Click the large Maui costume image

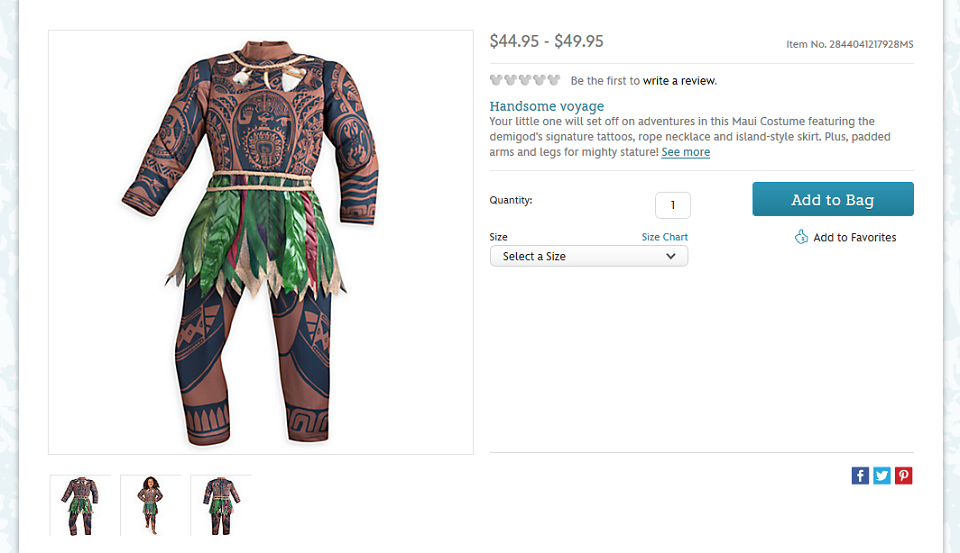(x=260, y=242)
